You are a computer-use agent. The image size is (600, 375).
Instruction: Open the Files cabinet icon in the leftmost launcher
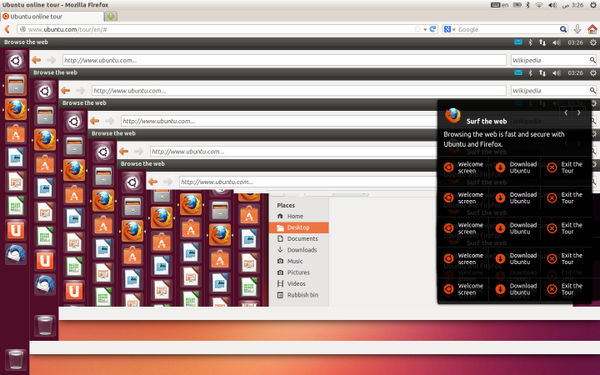click(16, 84)
